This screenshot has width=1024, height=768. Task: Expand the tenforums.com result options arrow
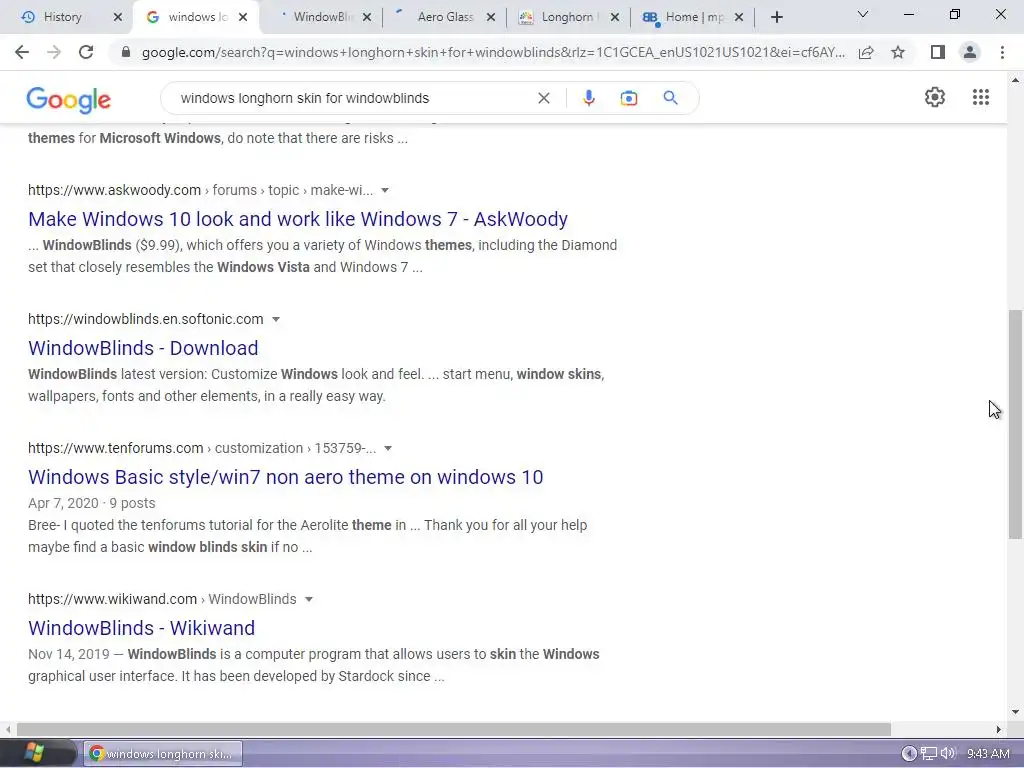[x=388, y=449]
